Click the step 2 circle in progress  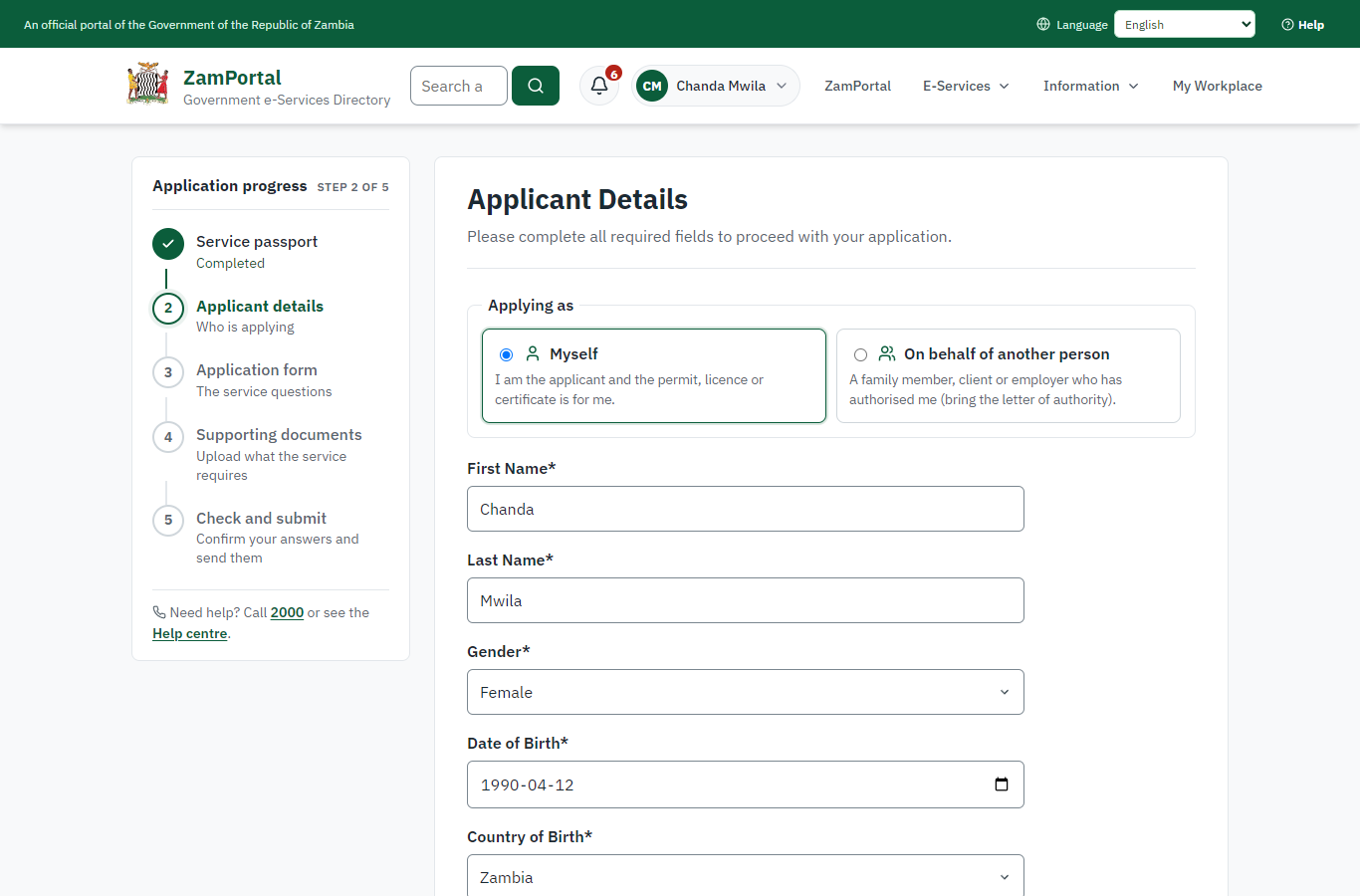click(x=168, y=308)
